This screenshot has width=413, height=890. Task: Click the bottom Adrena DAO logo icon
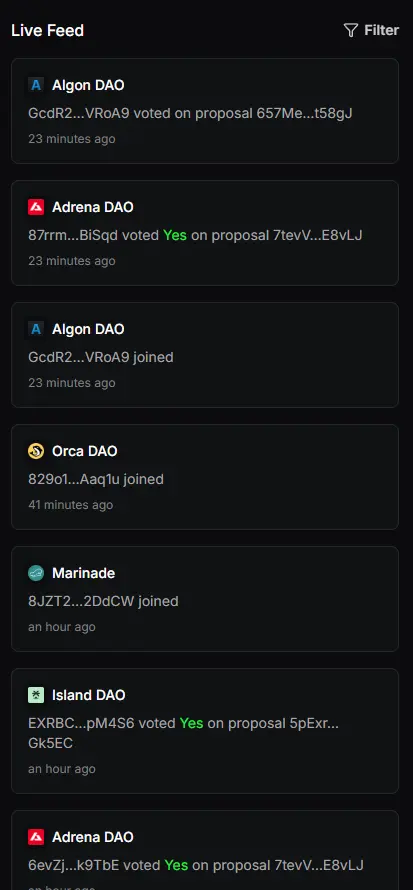(36, 837)
